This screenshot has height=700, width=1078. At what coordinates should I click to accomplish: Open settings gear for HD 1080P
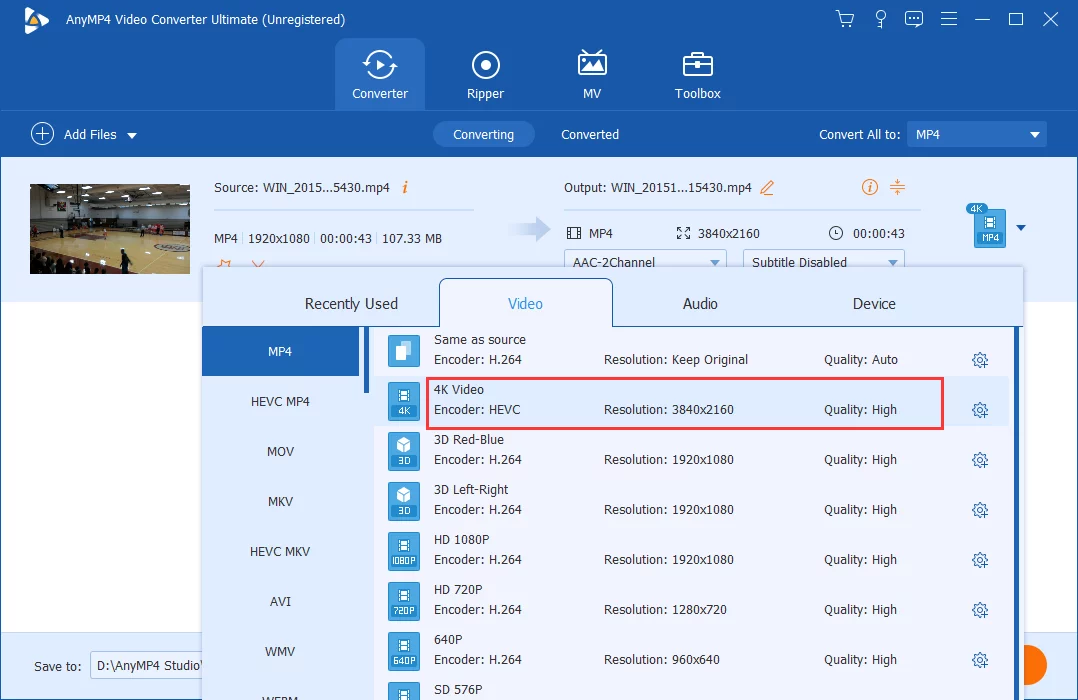click(x=980, y=560)
